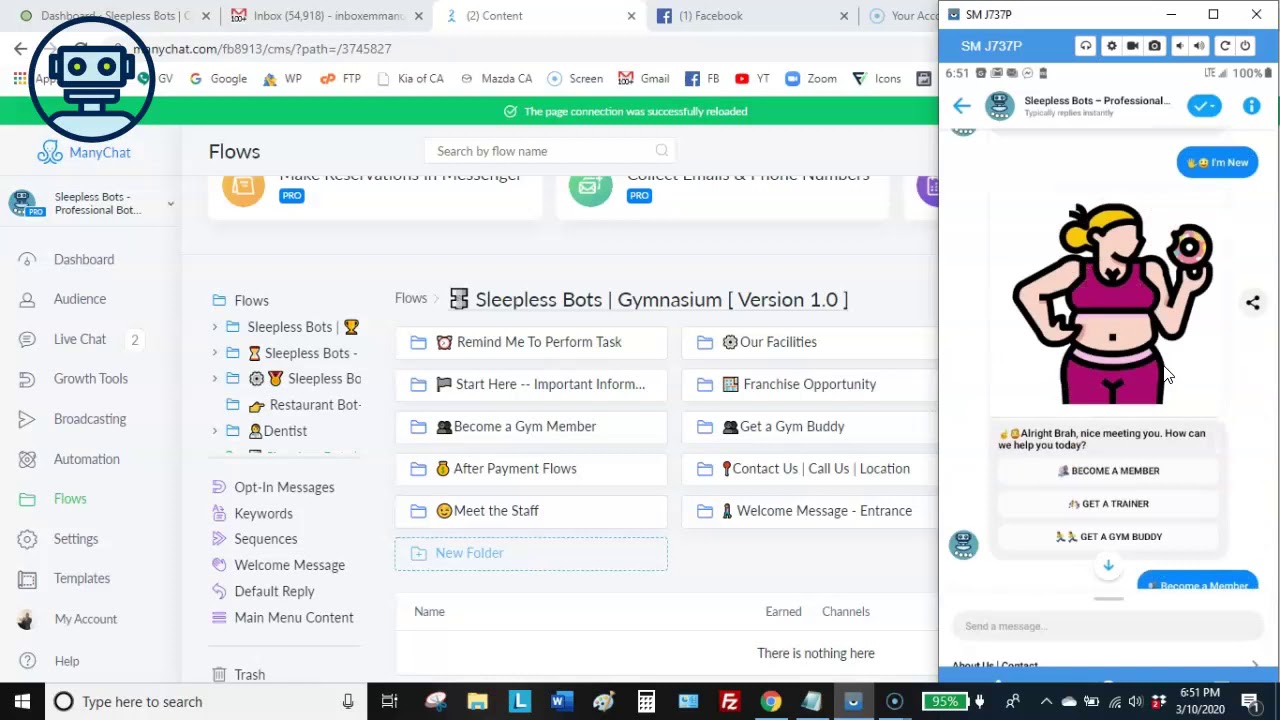This screenshot has height=720, width=1280.
Task: Raise volume in SM J737P toolbar
Action: pyautogui.click(x=1199, y=46)
